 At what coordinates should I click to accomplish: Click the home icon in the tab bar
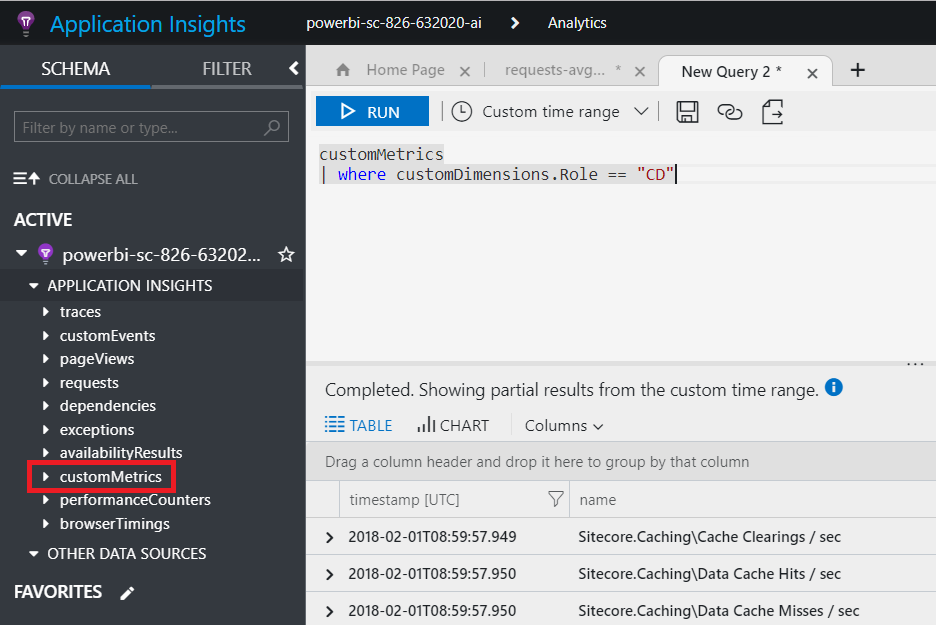click(x=343, y=70)
